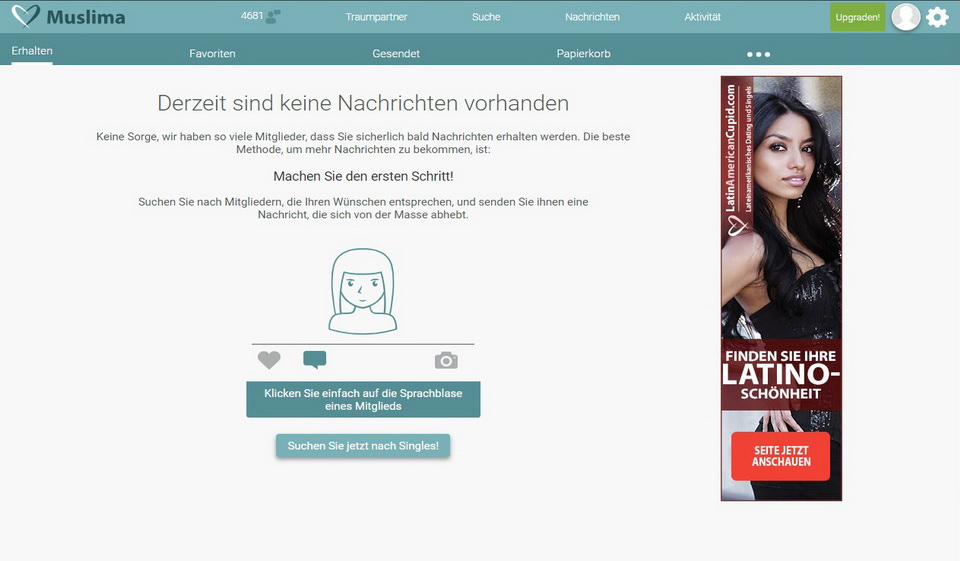Click the online members count icon
This screenshot has width=960, height=561.
pos(273,16)
